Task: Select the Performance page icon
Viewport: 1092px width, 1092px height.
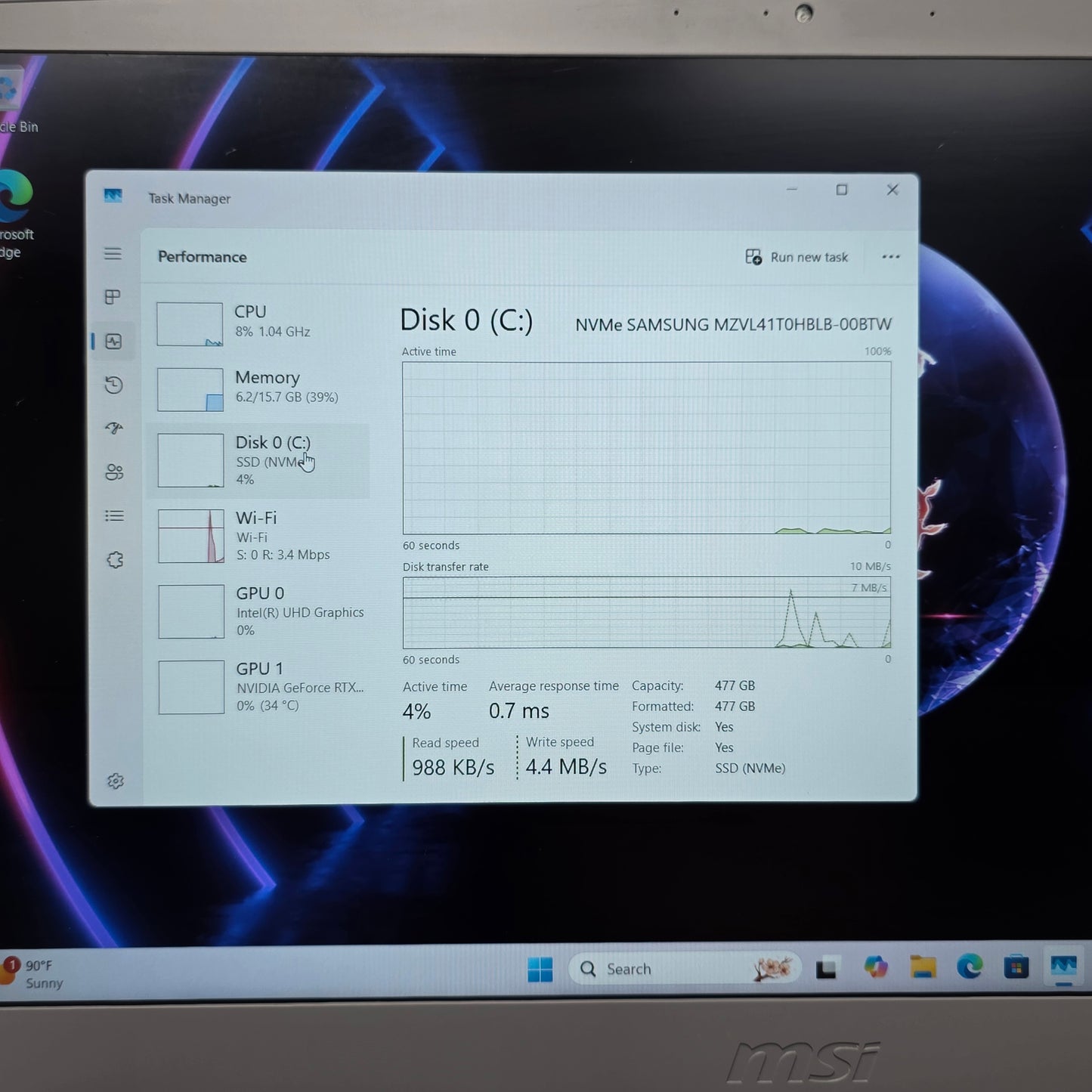Action: 113,341
